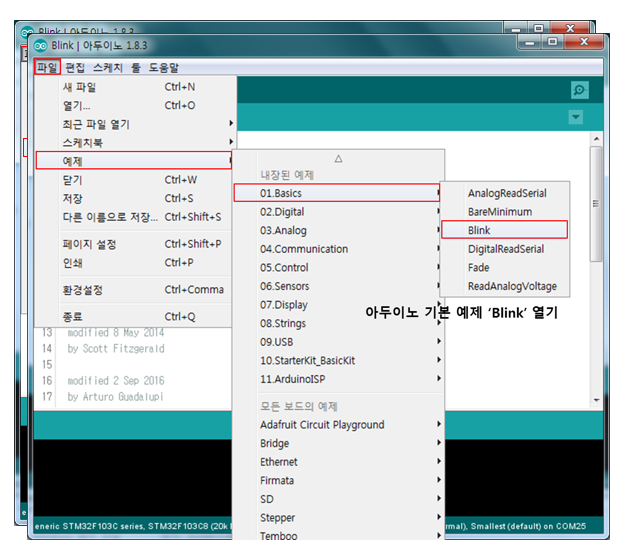Click code line 'modified 8 May 2014'
The width and height of the screenshot is (624, 546).
(x=116, y=332)
